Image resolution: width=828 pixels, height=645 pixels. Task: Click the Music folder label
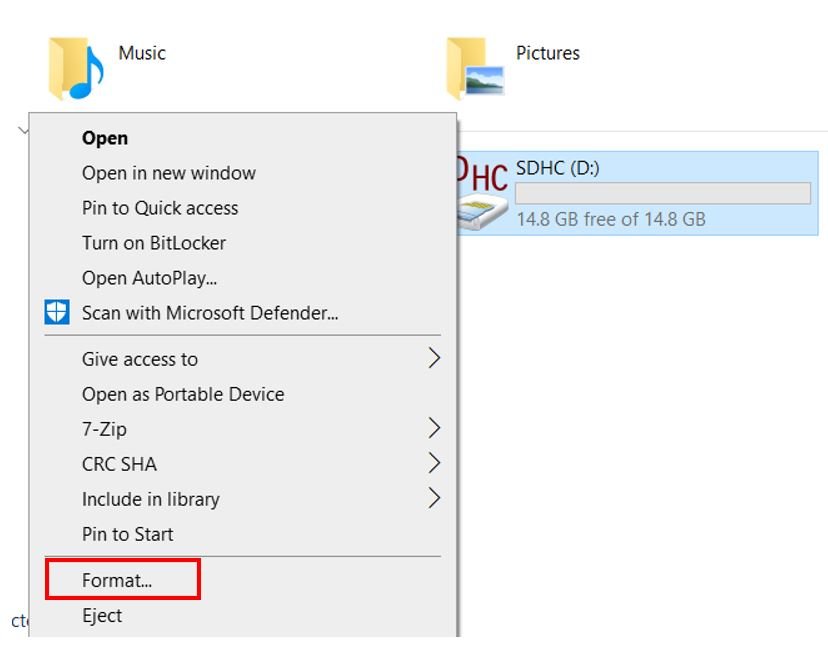pyautogui.click(x=142, y=53)
